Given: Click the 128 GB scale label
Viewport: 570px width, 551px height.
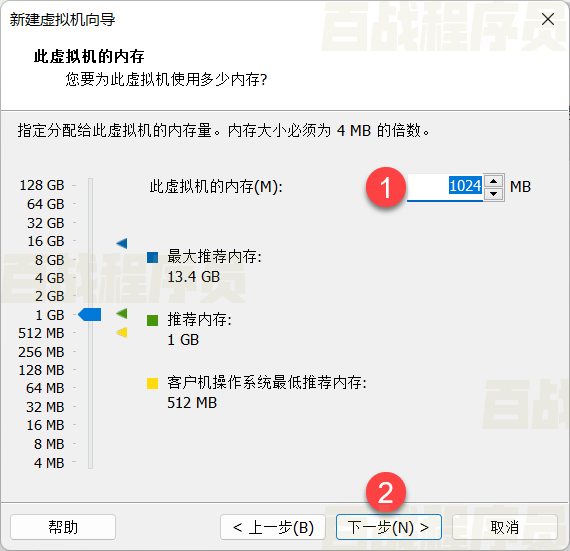Looking at the screenshot, I should (42, 185).
